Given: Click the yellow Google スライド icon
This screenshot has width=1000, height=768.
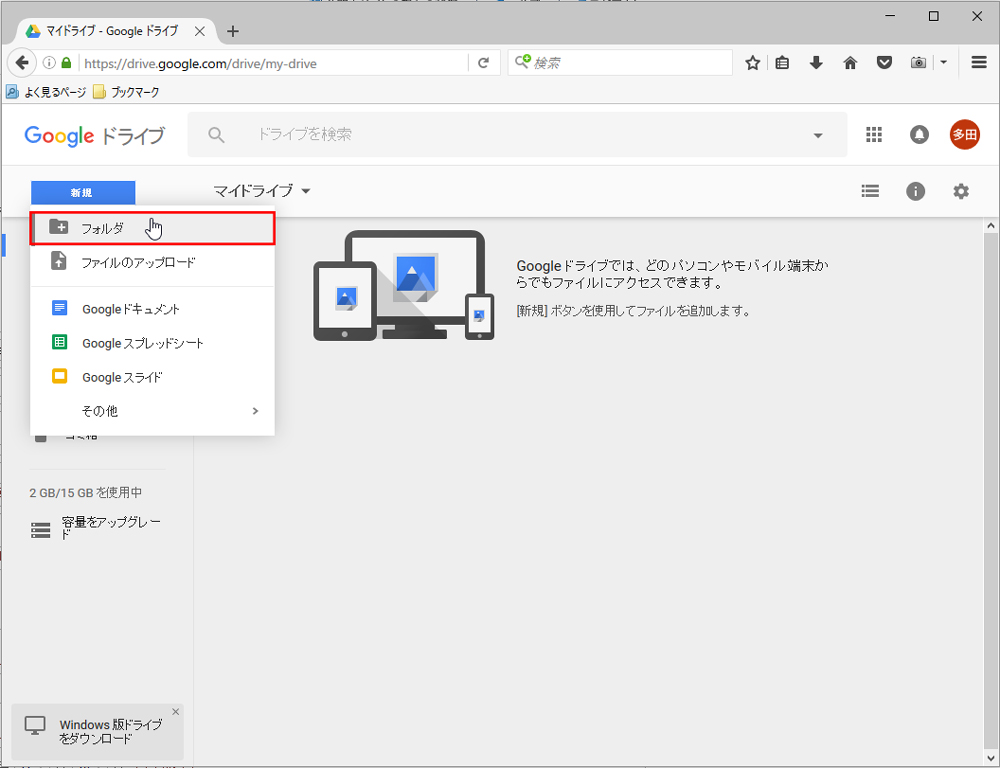Looking at the screenshot, I should (59, 376).
